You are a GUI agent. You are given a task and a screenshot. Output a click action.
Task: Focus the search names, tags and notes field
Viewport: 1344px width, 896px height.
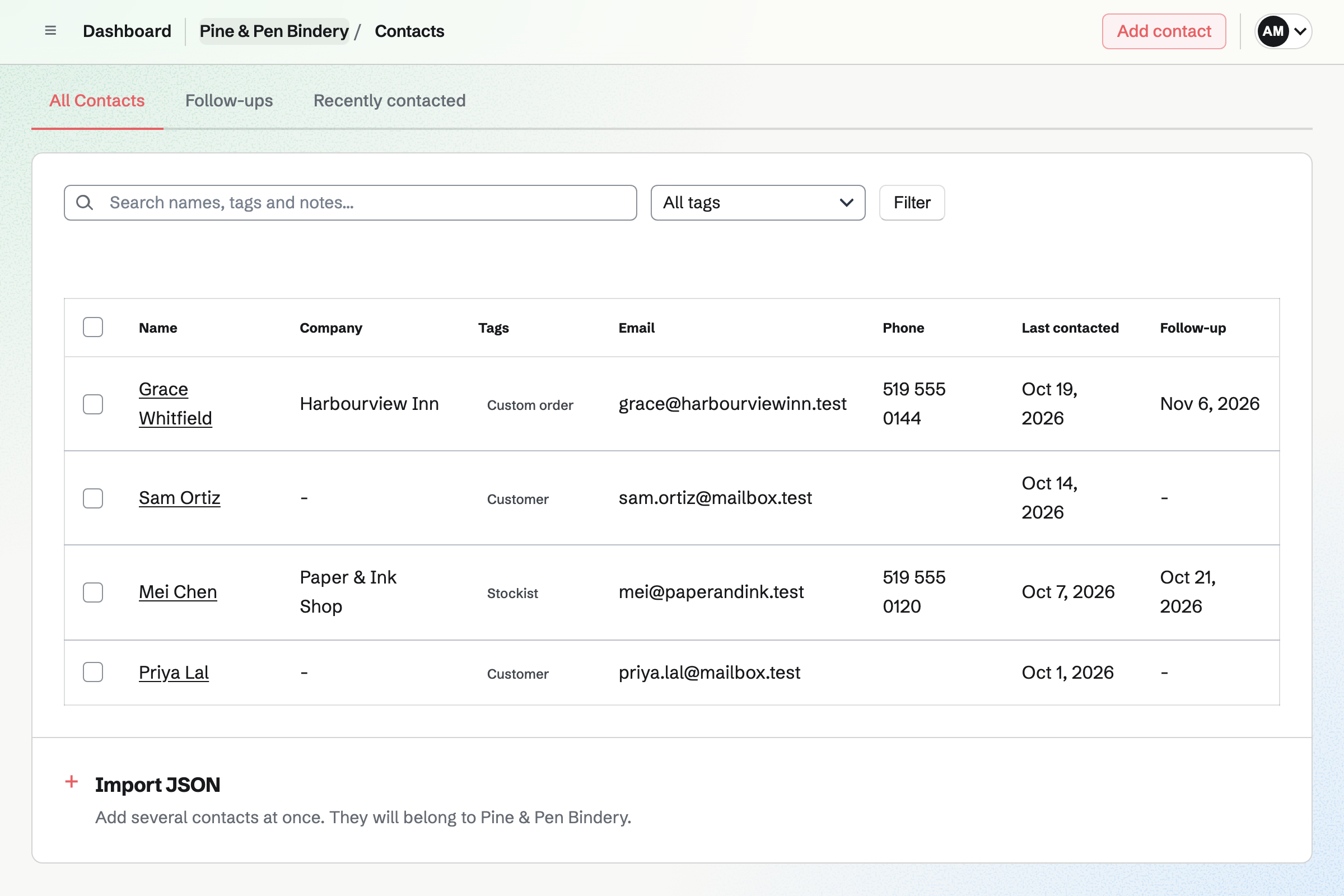(x=351, y=202)
